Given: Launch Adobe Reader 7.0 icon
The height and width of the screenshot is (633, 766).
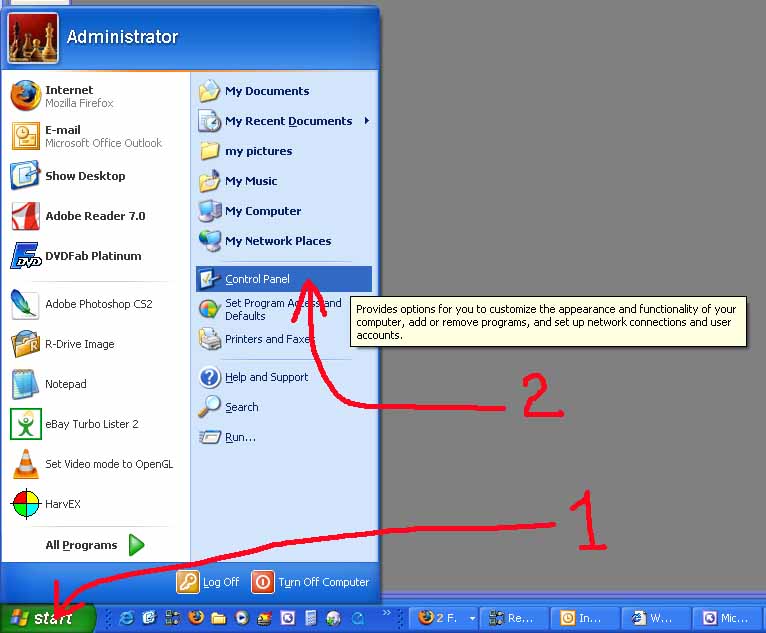Looking at the screenshot, I should (25, 216).
